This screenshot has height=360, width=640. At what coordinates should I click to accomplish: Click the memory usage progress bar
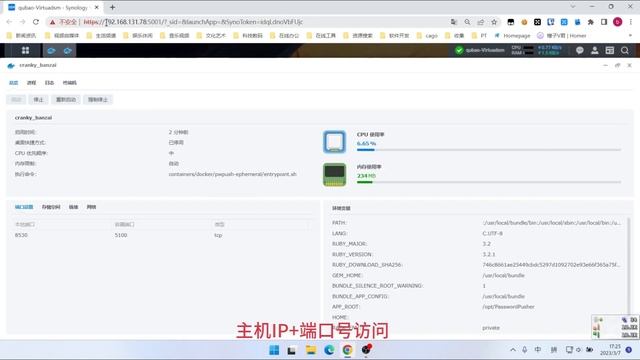(x=489, y=182)
